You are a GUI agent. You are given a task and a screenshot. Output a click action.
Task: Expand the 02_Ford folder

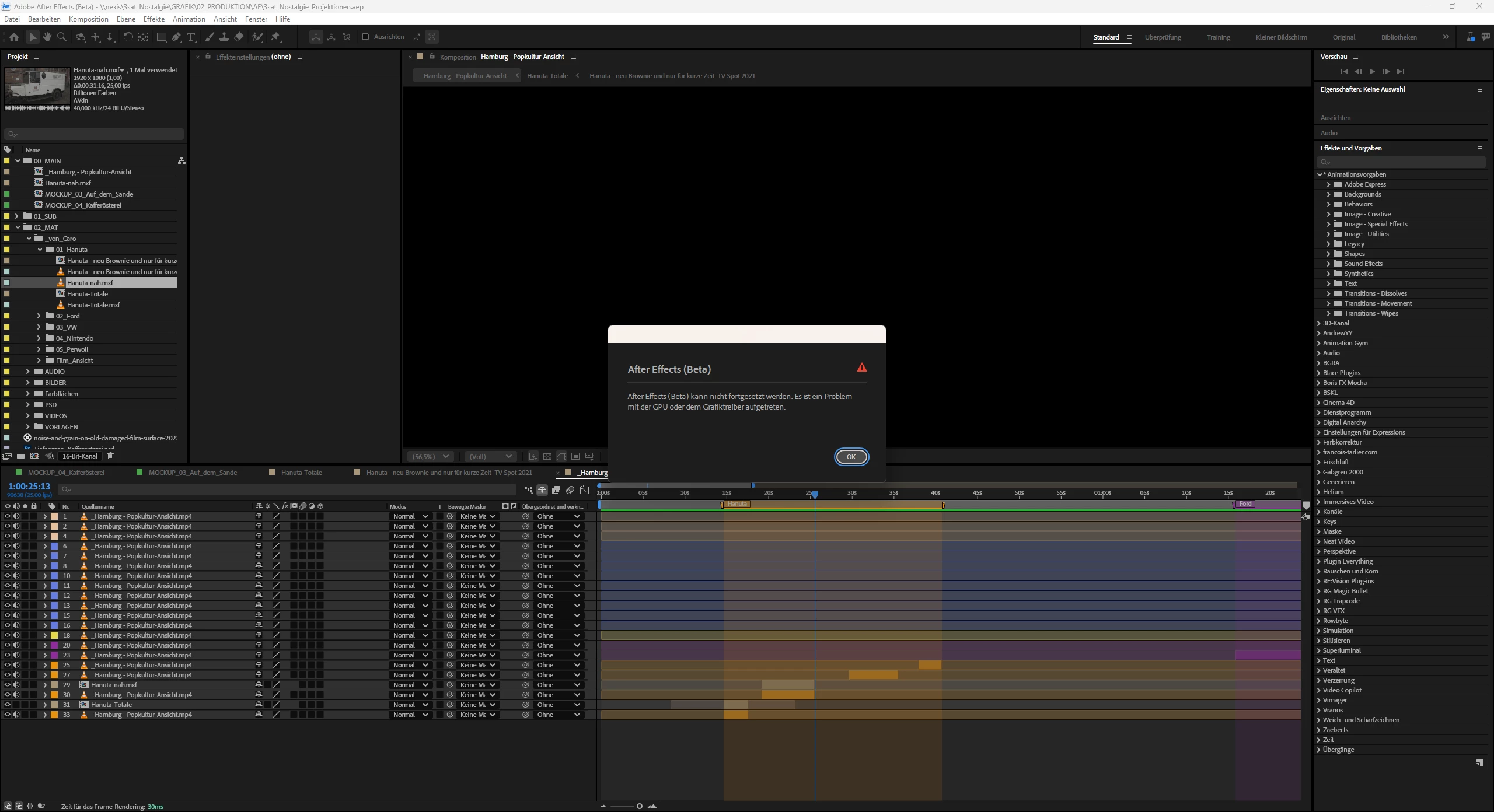coord(39,316)
